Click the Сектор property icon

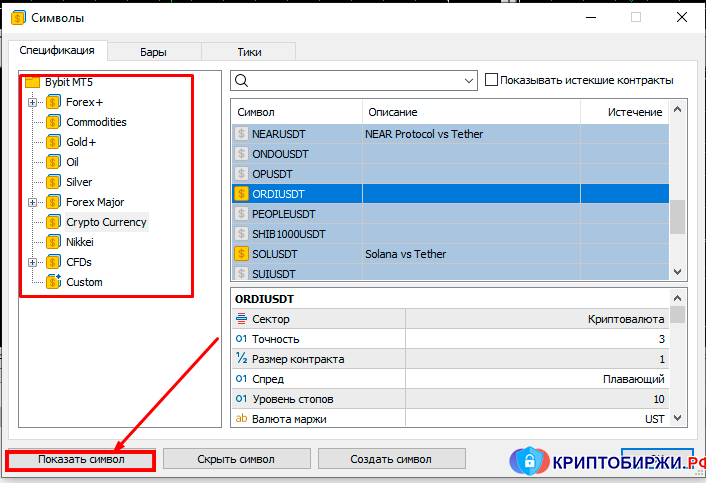(x=241, y=319)
